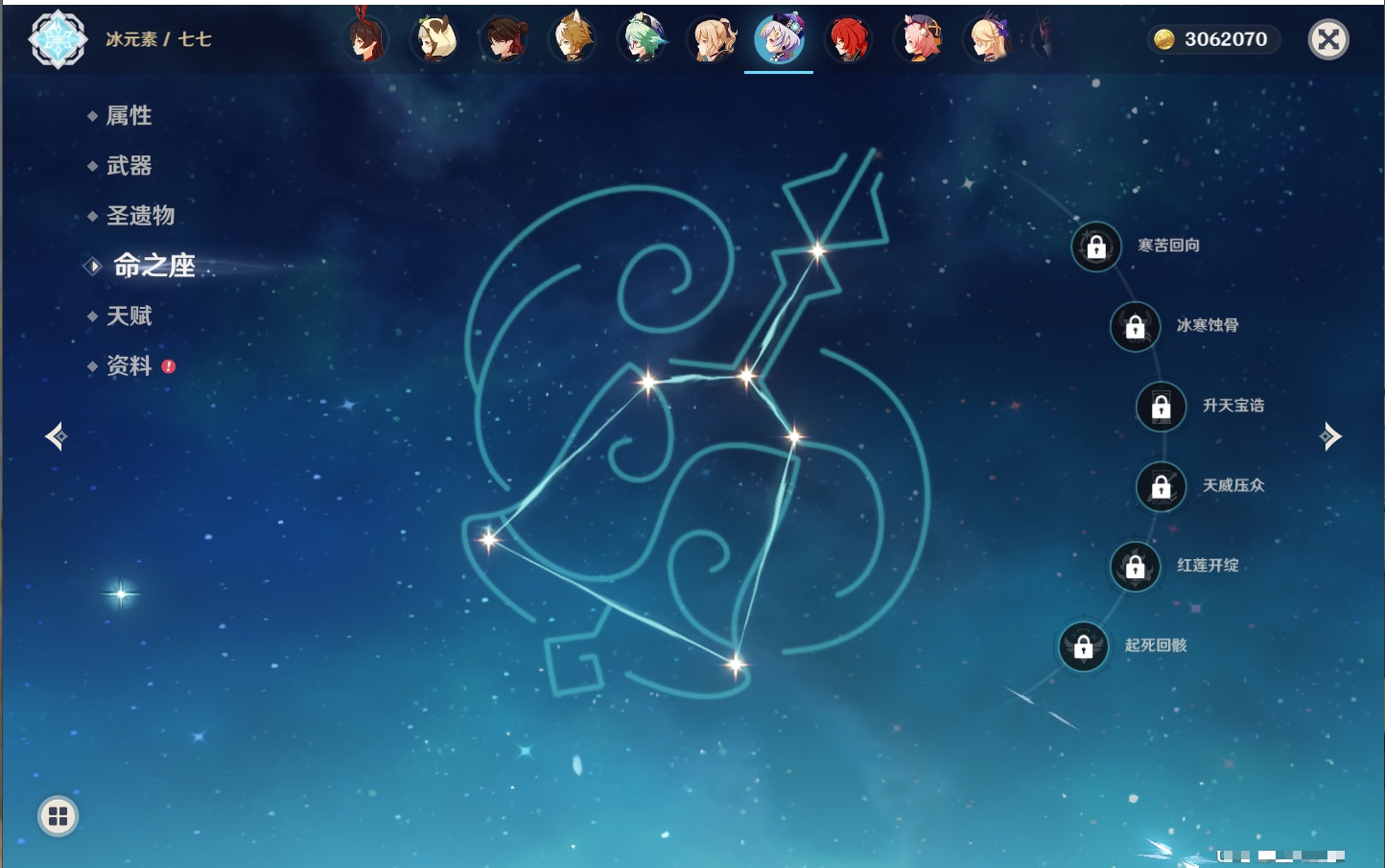This screenshot has height=868, width=1385.
Task: Switch to Diluc's red-haired avatar
Action: [849, 38]
